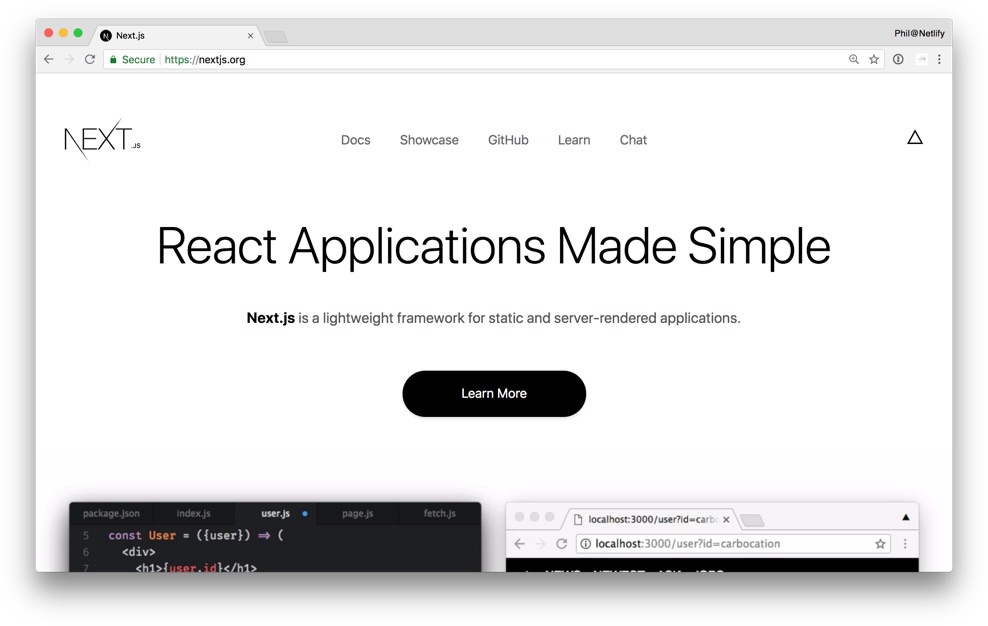Image resolution: width=988 pixels, height=626 pixels.
Task: Click the back arrow in the embedded localhost browser
Action: [519, 543]
